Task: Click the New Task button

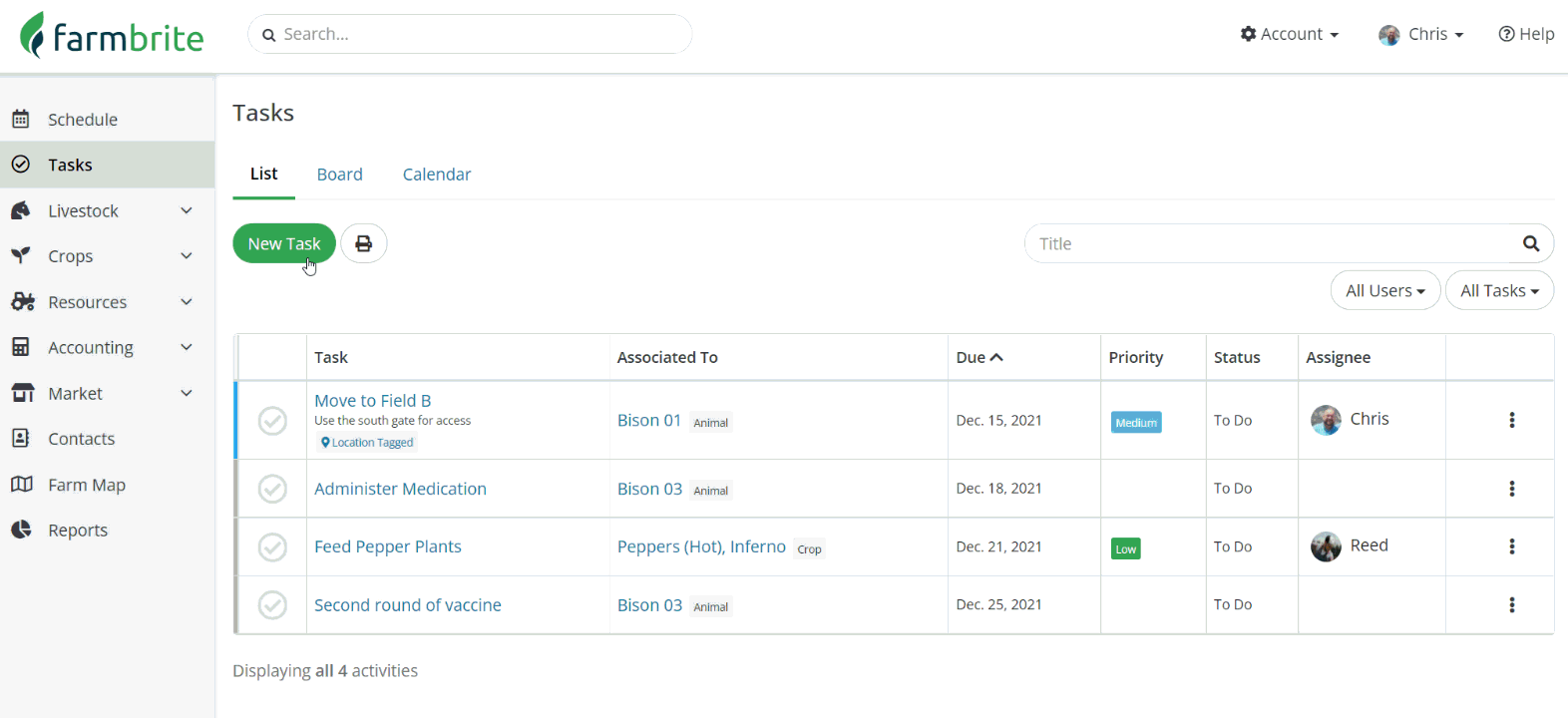Action: 284,243
